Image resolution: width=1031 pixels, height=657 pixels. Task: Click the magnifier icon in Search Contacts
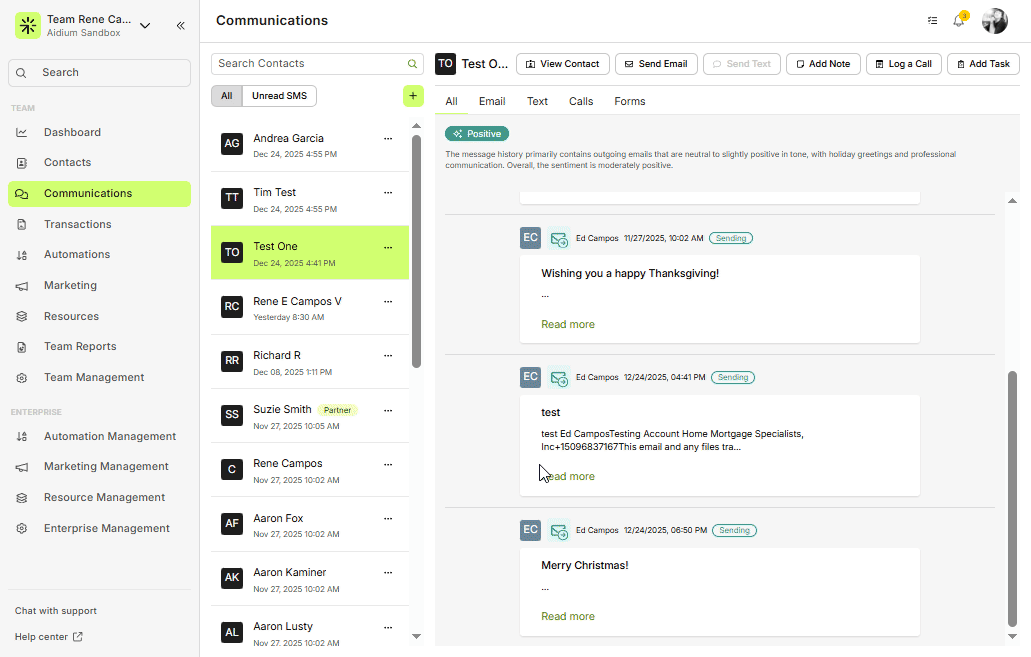pyautogui.click(x=412, y=64)
